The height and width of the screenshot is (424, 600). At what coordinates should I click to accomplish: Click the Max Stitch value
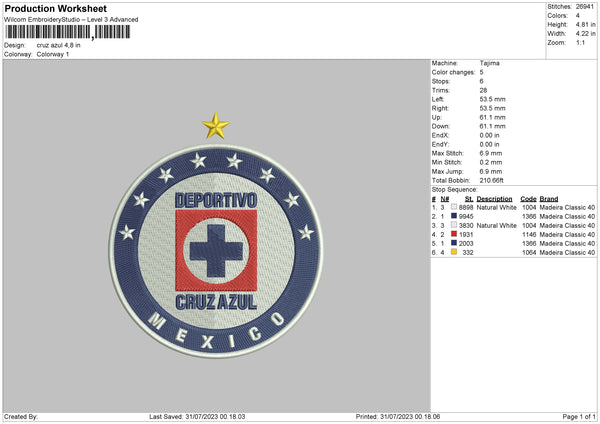tap(491, 153)
